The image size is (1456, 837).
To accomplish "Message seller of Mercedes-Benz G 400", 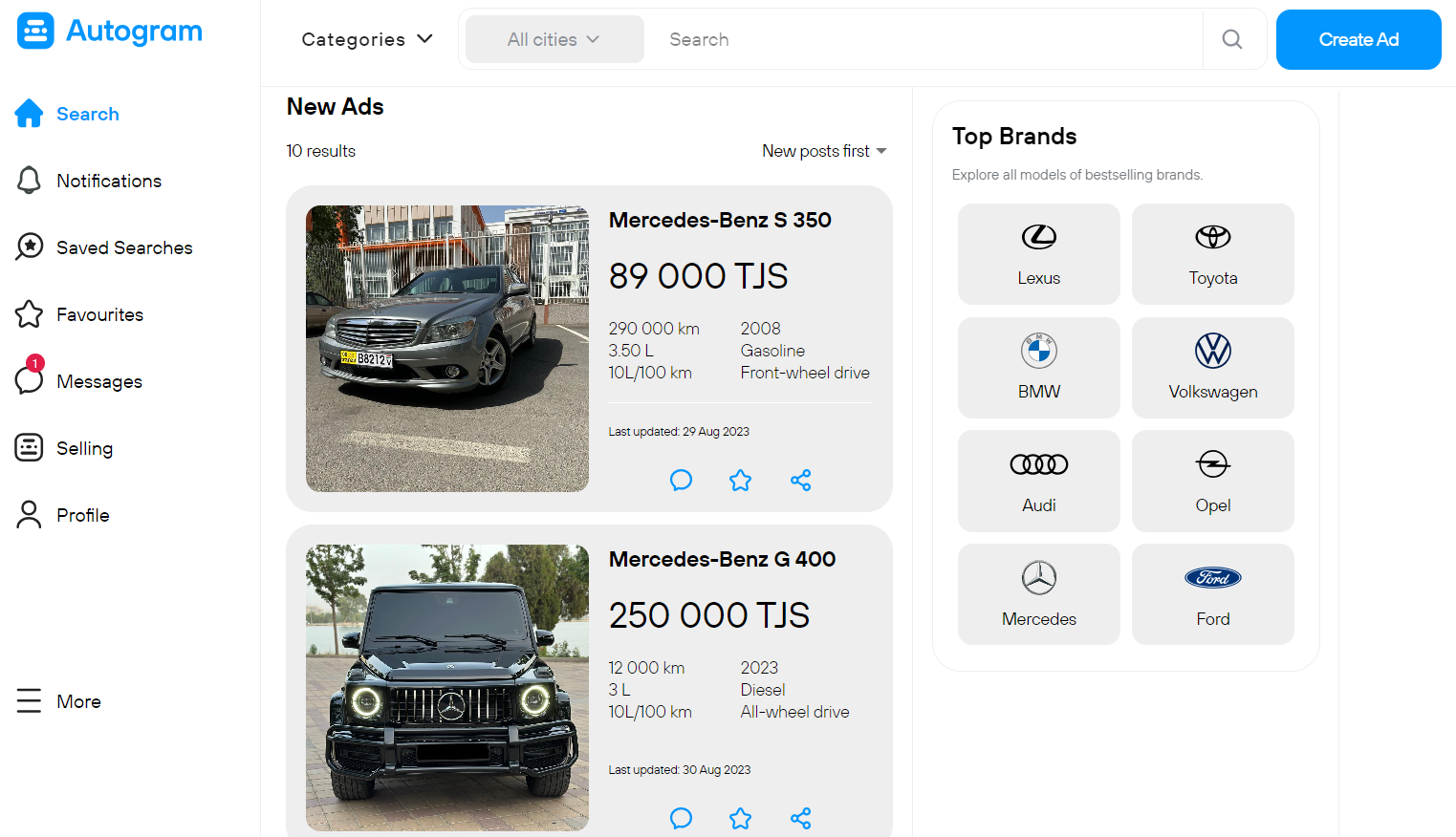I will click(x=681, y=818).
